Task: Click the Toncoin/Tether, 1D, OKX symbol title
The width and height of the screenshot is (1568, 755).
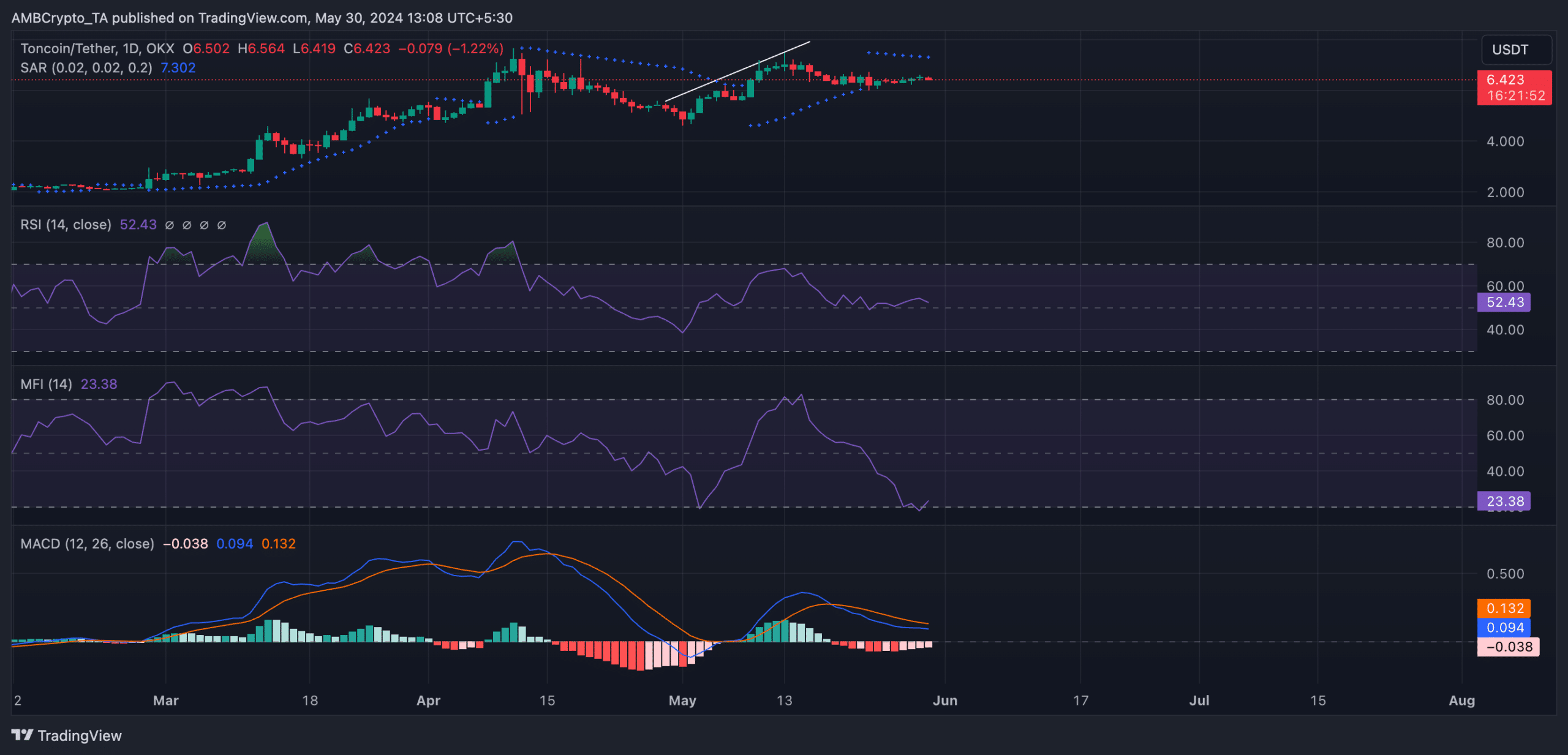Action: (97, 48)
